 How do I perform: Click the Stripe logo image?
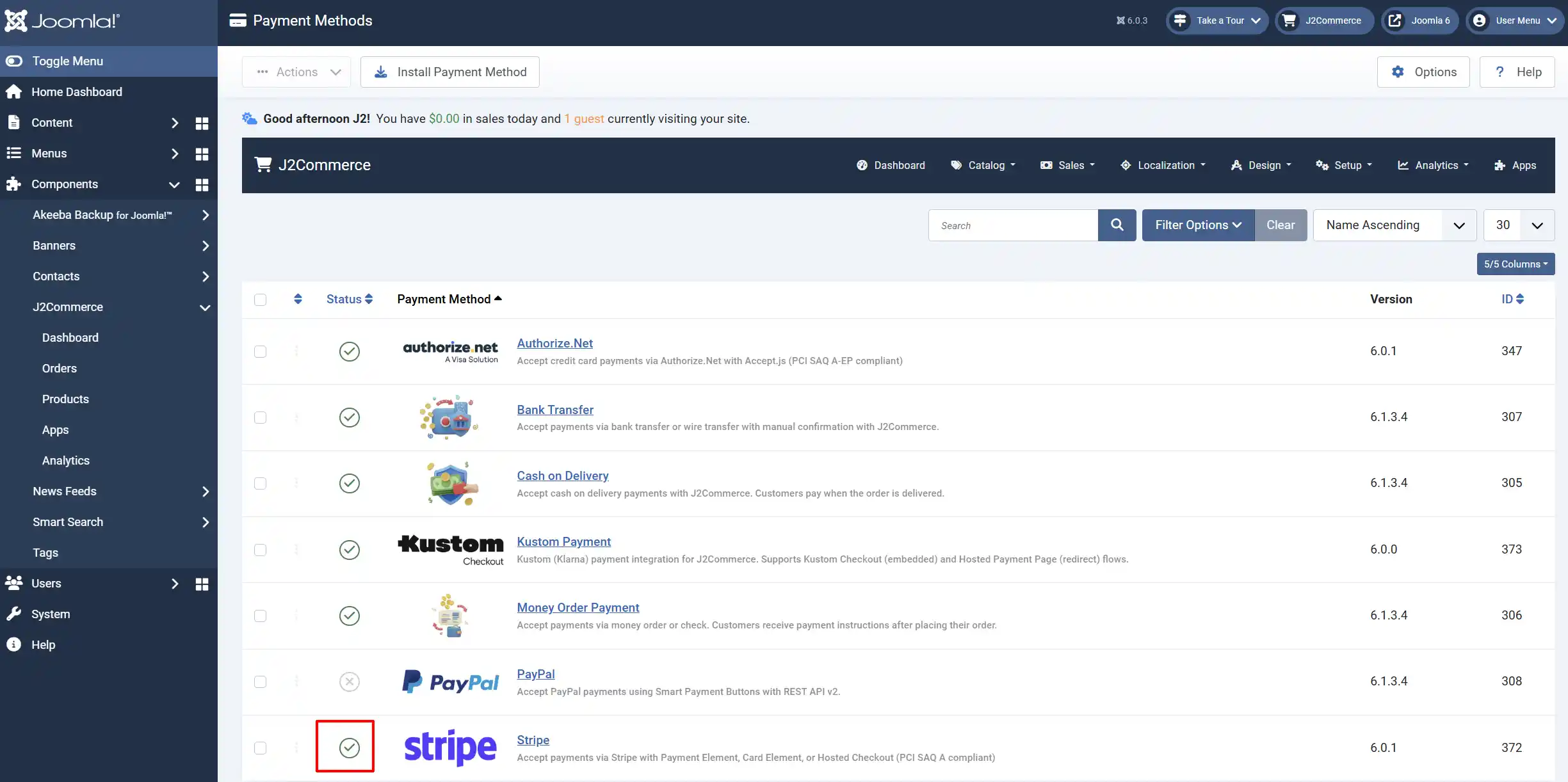click(451, 747)
